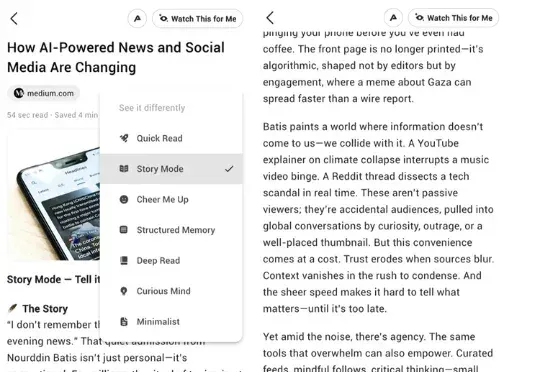The width and height of the screenshot is (540, 372).
Task: Click the Story Mode book icon
Action: click(x=124, y=169)
